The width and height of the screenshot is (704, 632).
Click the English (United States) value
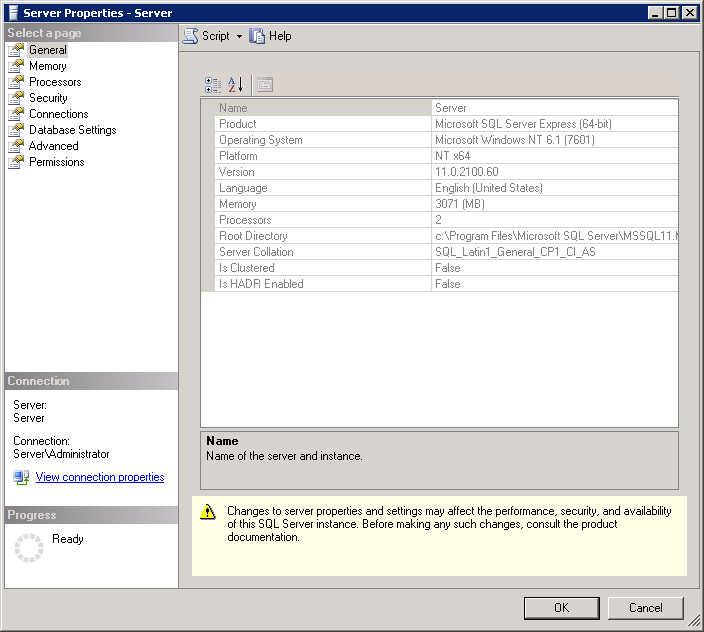pos(489,188)
